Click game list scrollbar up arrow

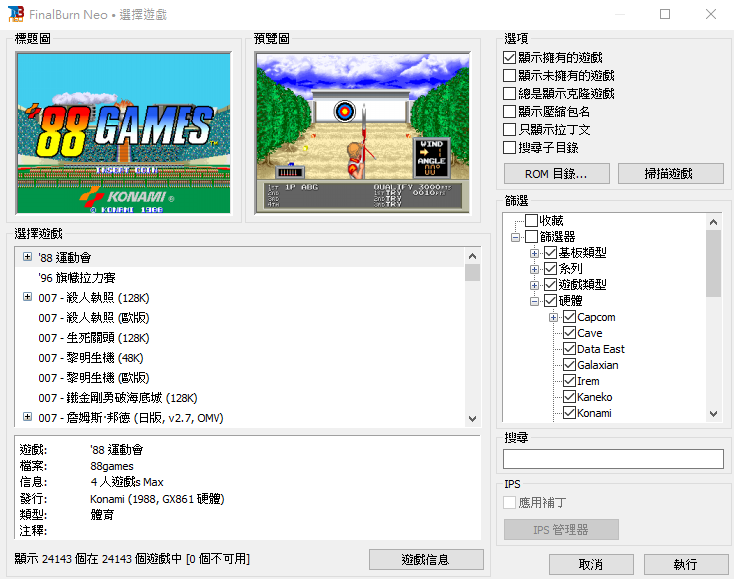[x=472, y=256]
